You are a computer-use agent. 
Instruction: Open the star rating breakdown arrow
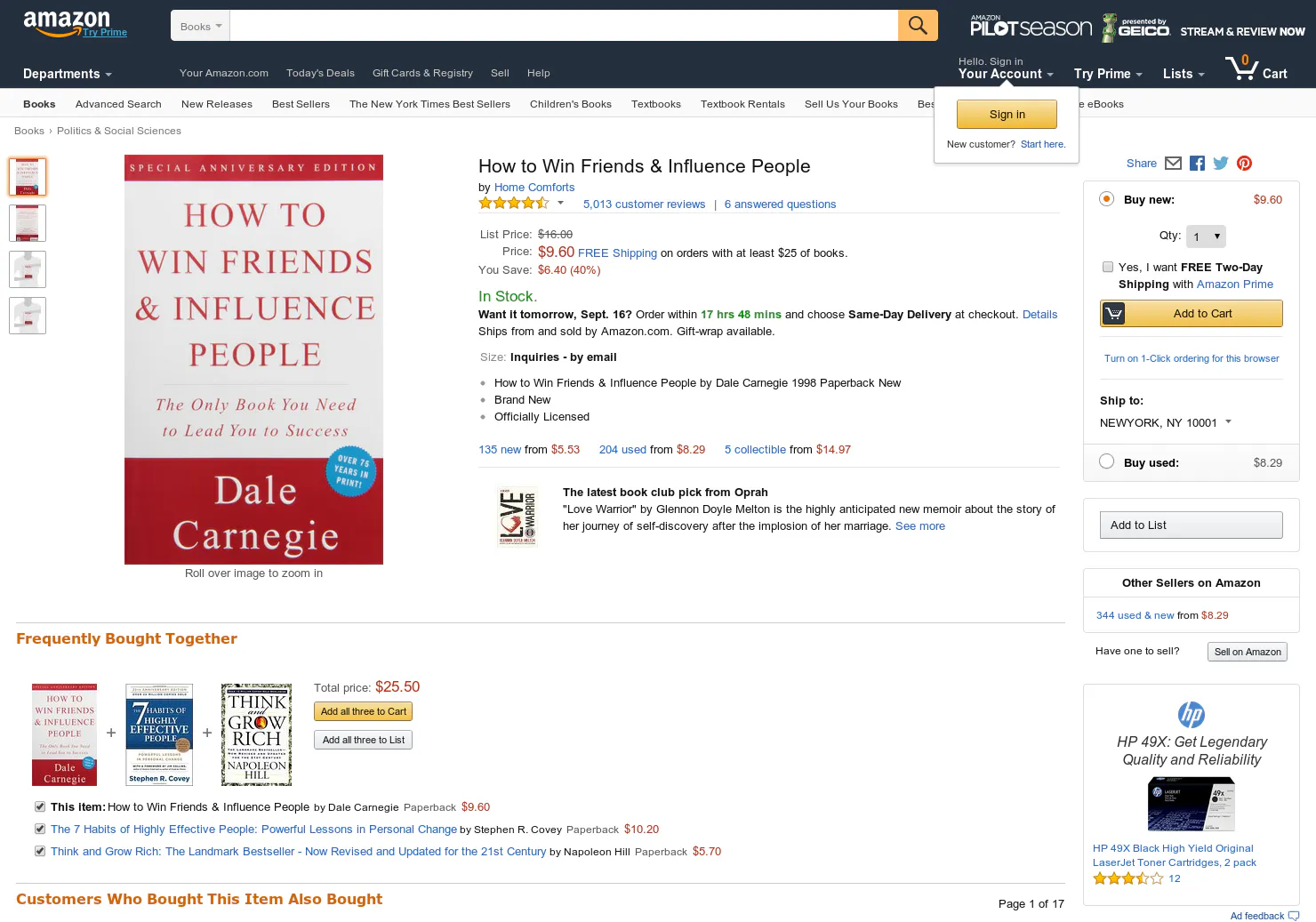tap(560, 203)
